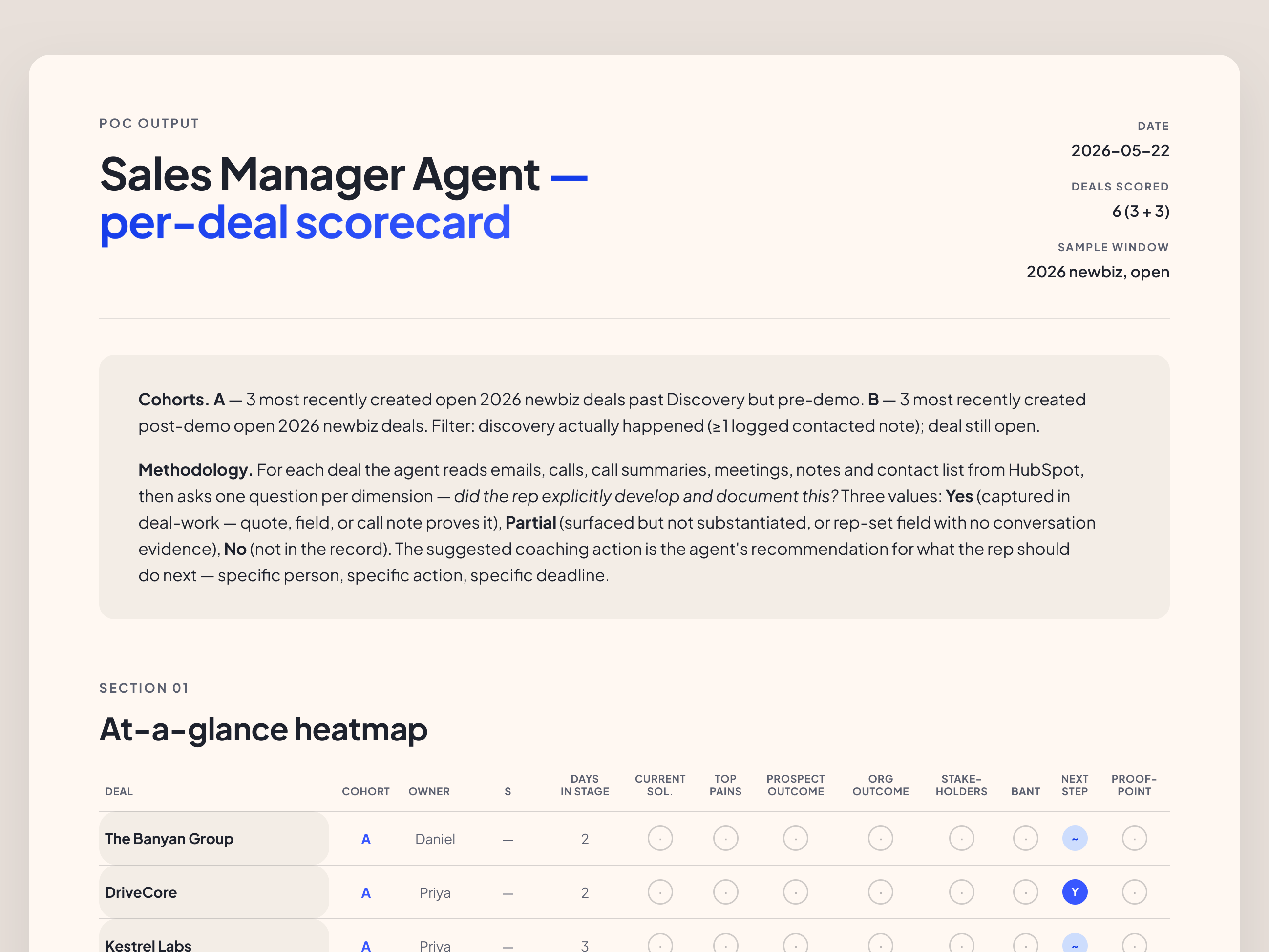
Task: Click the PROOF-POINT column header
Action: tap(1134, 785)
